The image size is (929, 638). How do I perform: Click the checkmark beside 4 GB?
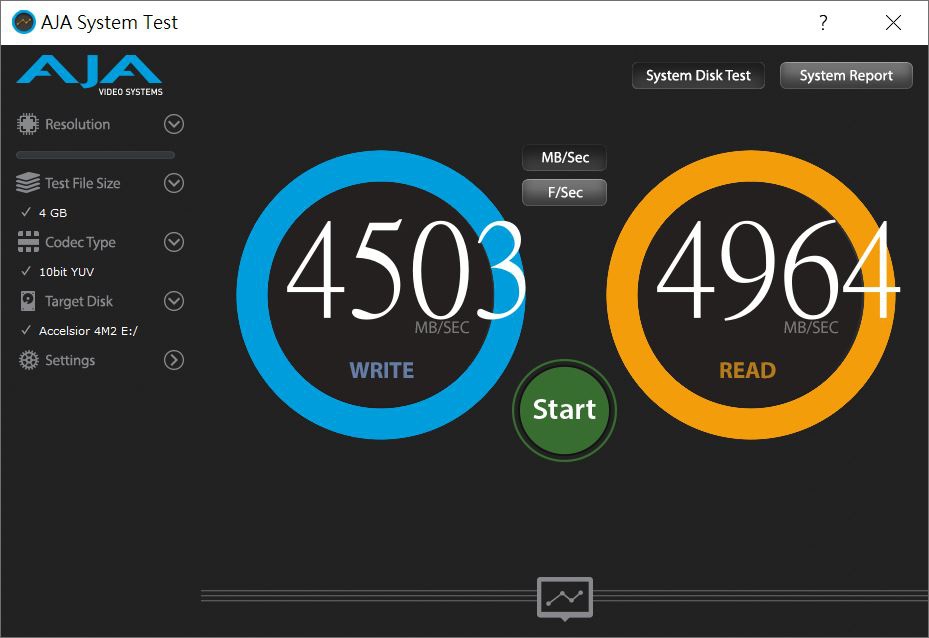(26, 212)
